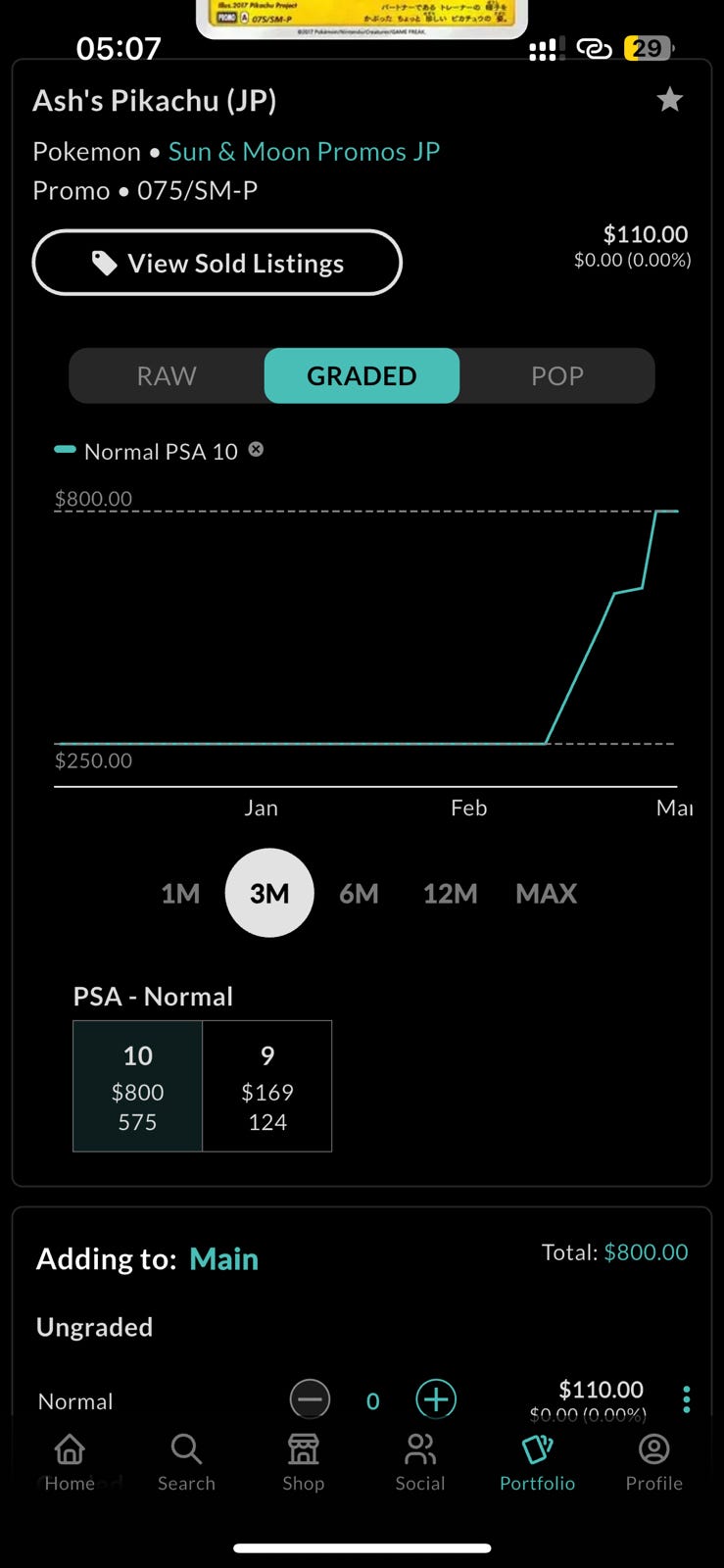Screen dimensions: 724x1568
Task: Select the 1M time range
Action: click(180, 894)
